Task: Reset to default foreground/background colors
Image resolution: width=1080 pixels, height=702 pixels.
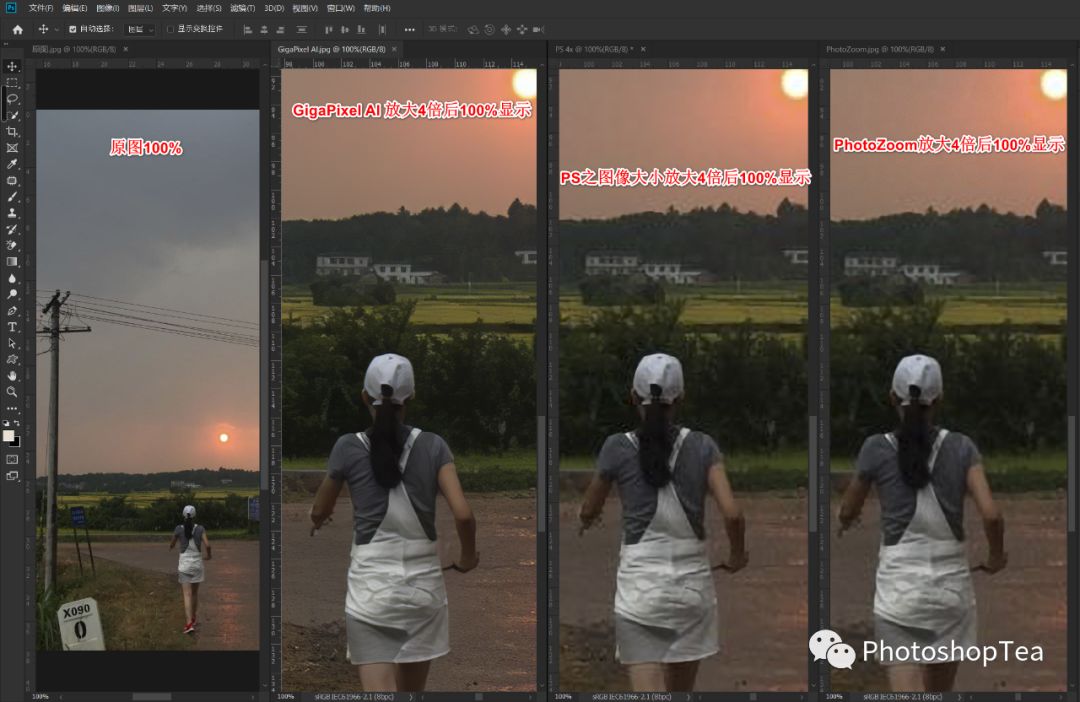Action: 6,423
